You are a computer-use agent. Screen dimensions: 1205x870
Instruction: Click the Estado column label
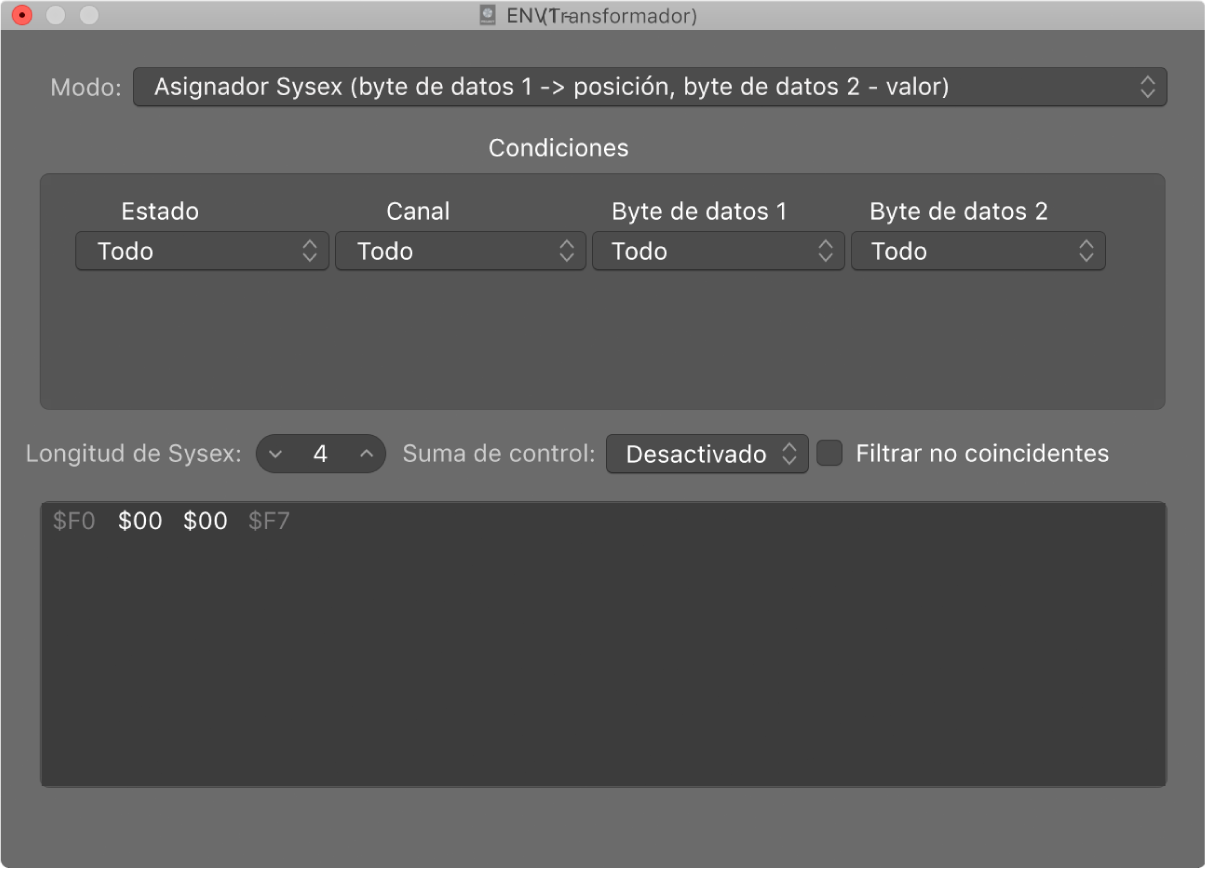(160, 211)
